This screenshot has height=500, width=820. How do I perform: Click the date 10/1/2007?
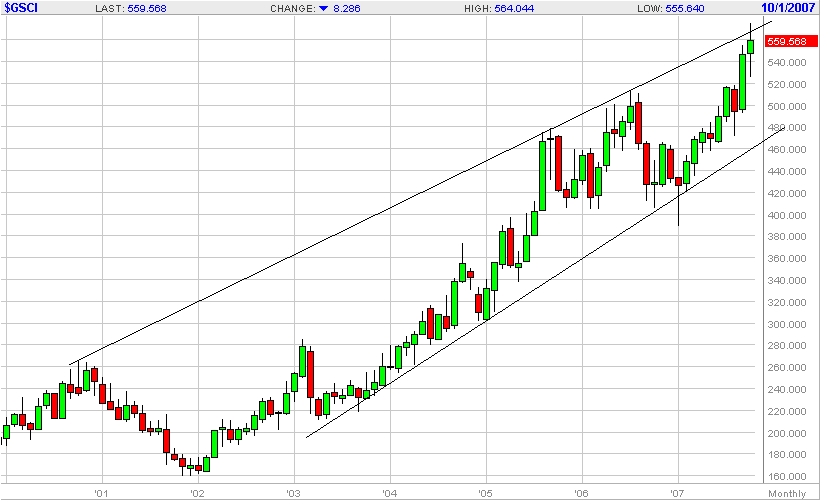788,8
